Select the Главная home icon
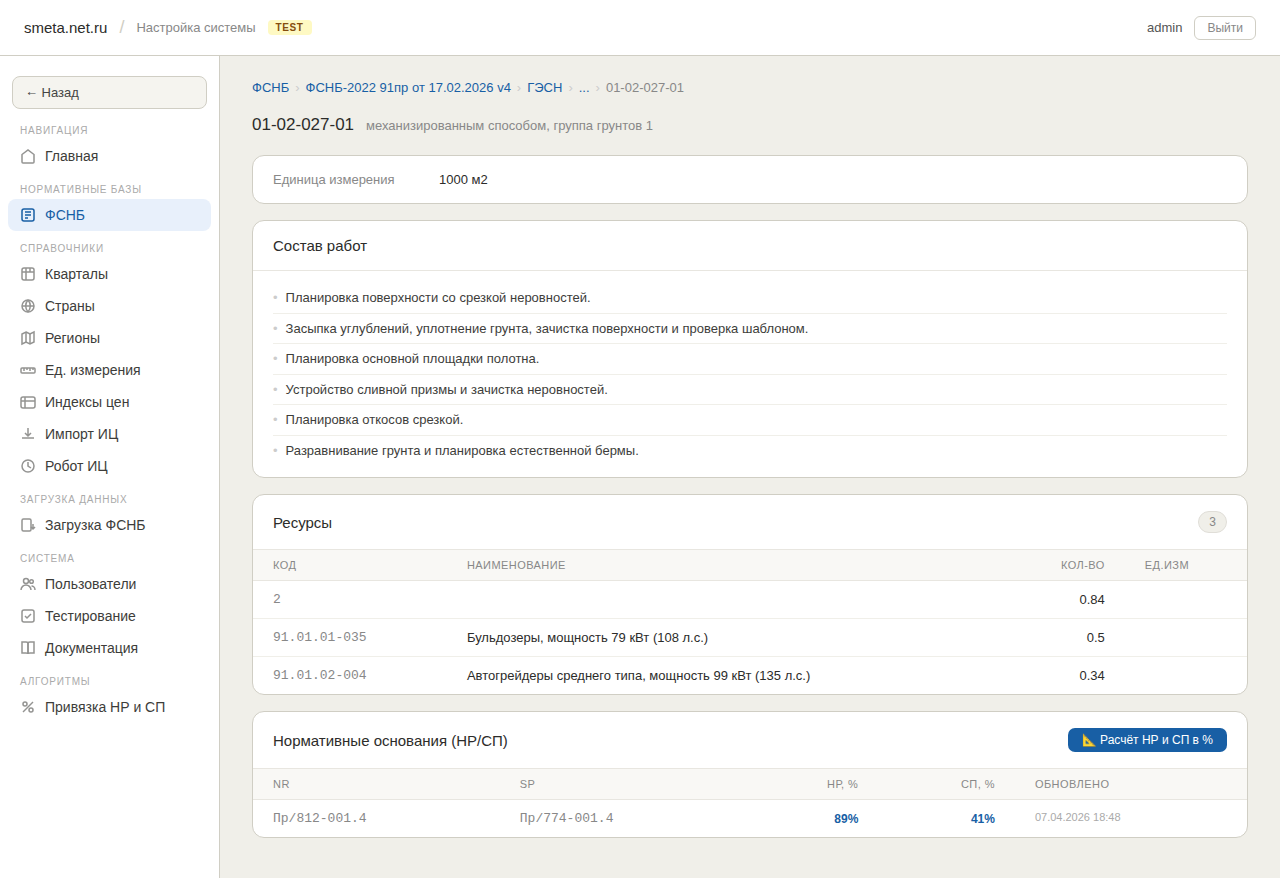The width and height of the screenshot is (1280, 878). [x=28, y=156]
